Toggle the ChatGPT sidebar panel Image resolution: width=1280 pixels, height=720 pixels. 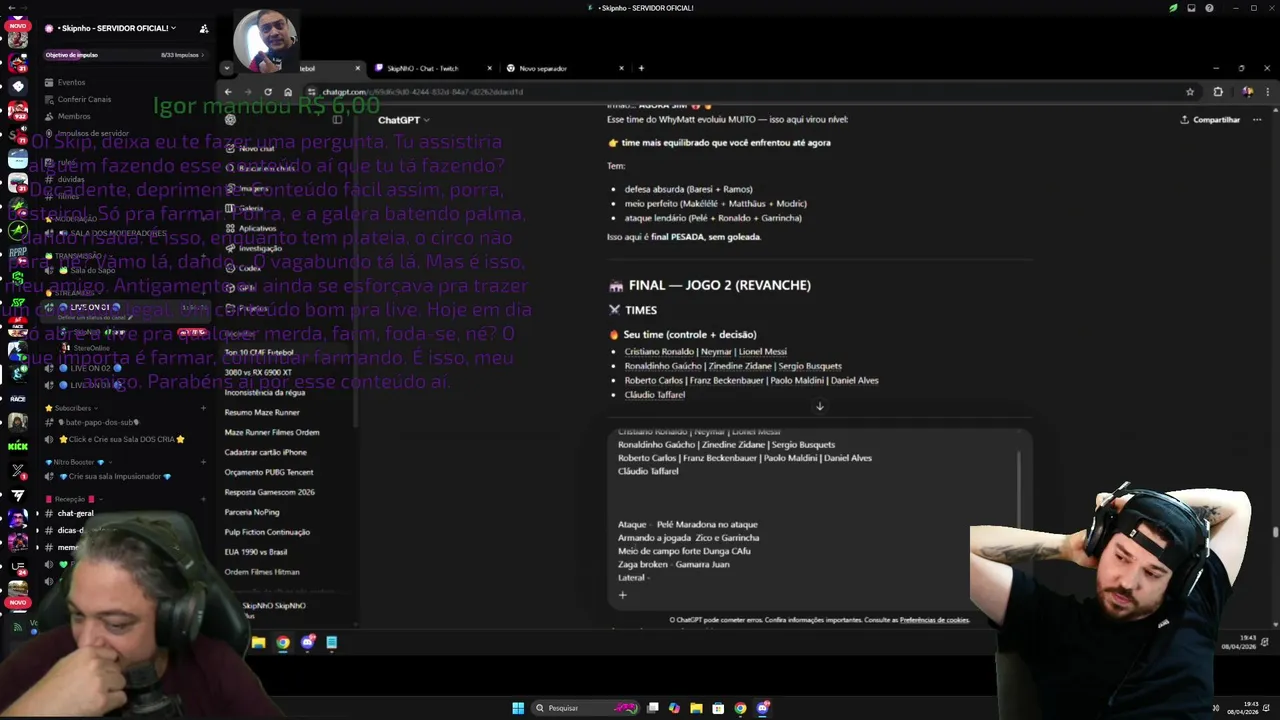click(337, 120)
